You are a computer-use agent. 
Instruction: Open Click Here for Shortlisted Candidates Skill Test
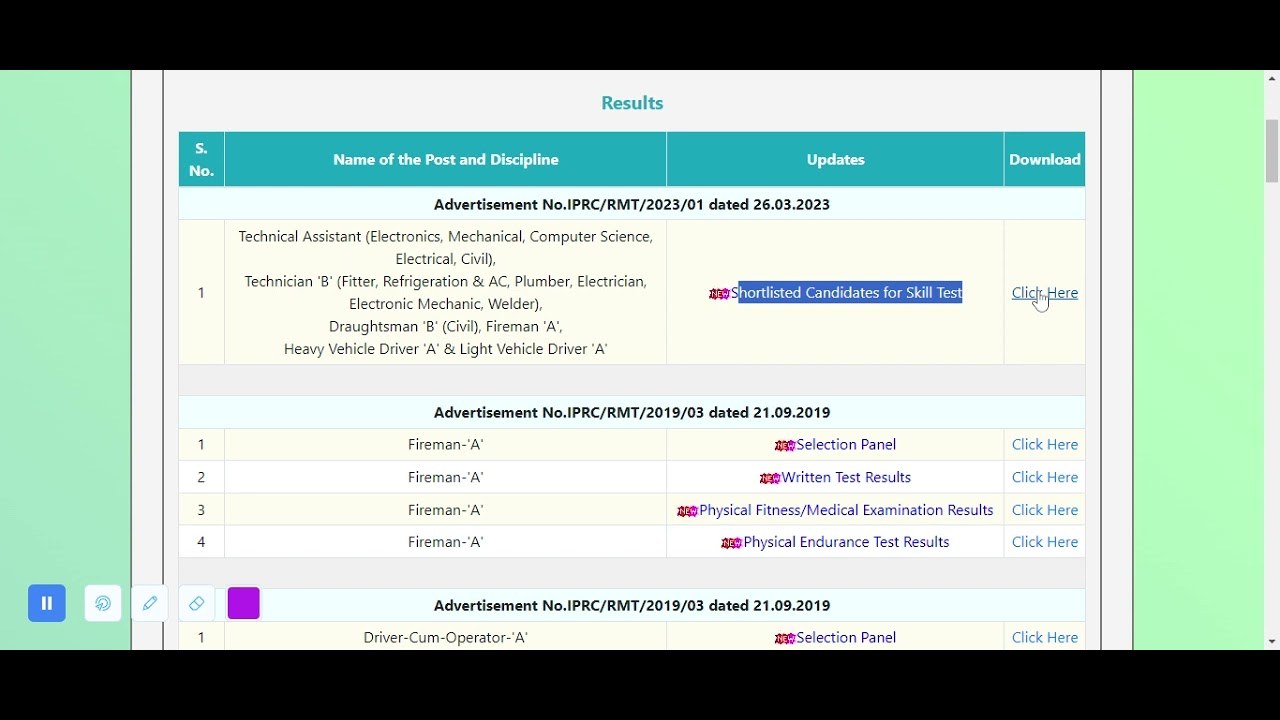pyautogui.click(x=1045, y=293)
